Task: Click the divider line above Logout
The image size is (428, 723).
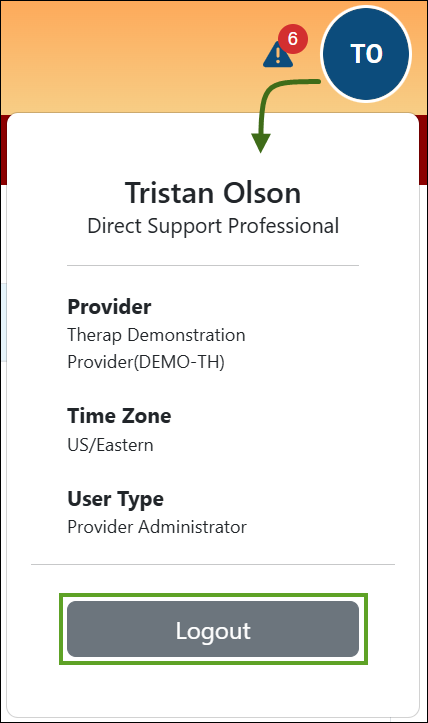Action: tap(213, 564)
